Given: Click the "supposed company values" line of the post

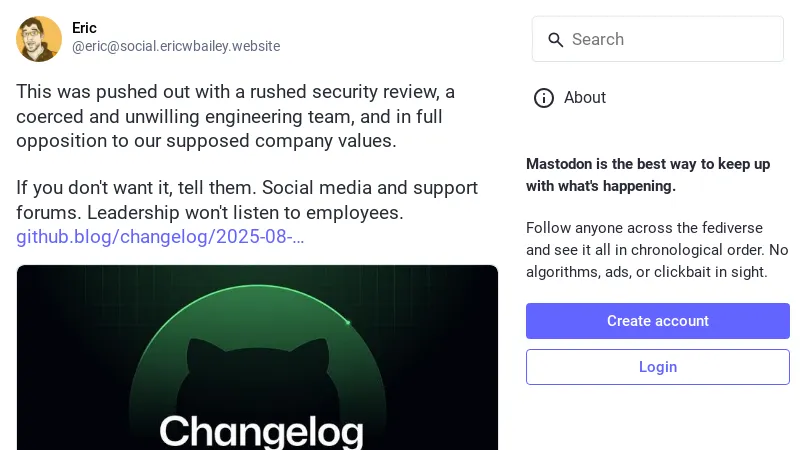Looking at the screenshot, I should [x=206, y=141].
